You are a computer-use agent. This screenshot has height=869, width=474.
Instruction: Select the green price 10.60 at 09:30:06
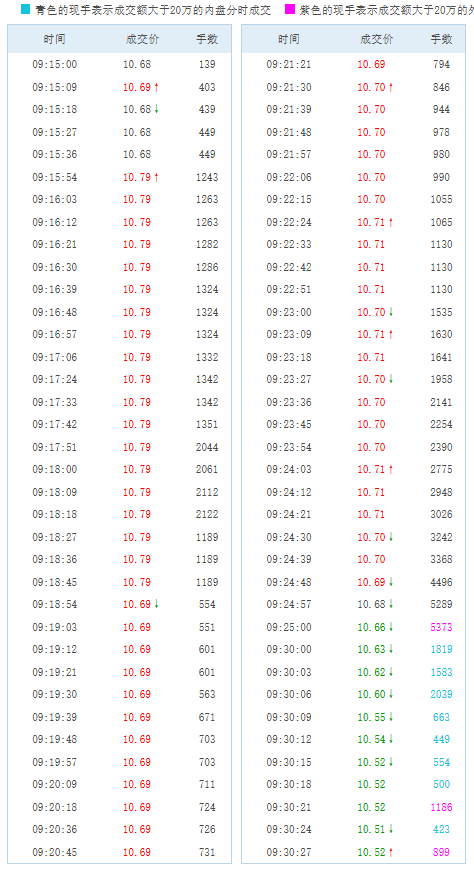[371, 694]
